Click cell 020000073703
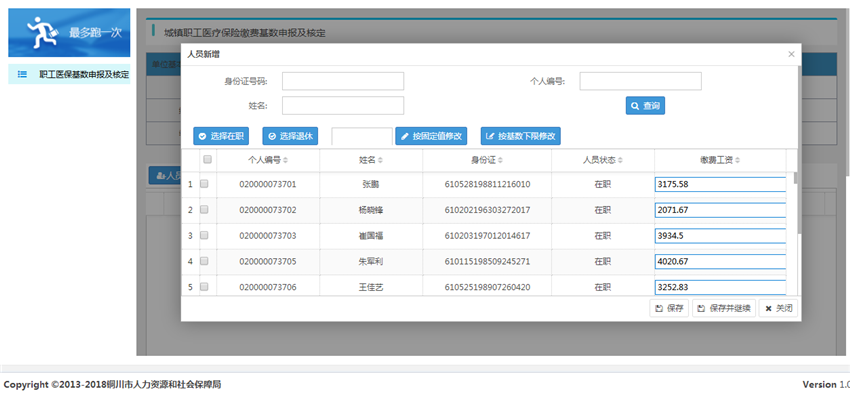The image size is (850, 395). click(x=268, y=236)
